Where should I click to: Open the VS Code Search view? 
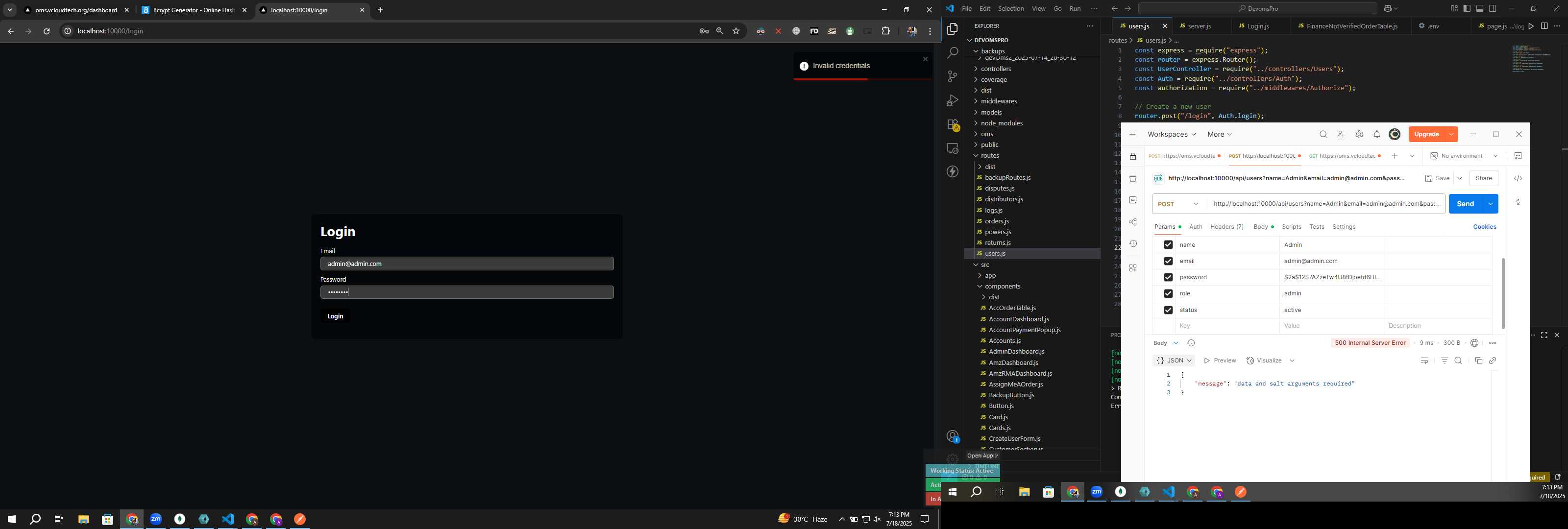click(953, 53)
